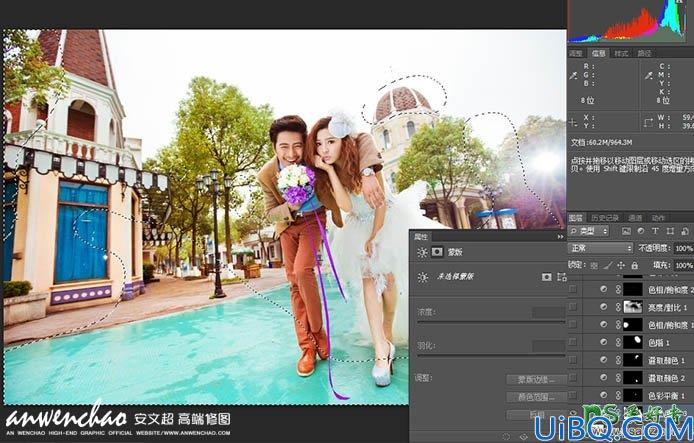The width and height of the screenshot is (694, 443).
Task: Click the X Y crosshair coordinates icon
Action: 574,123
